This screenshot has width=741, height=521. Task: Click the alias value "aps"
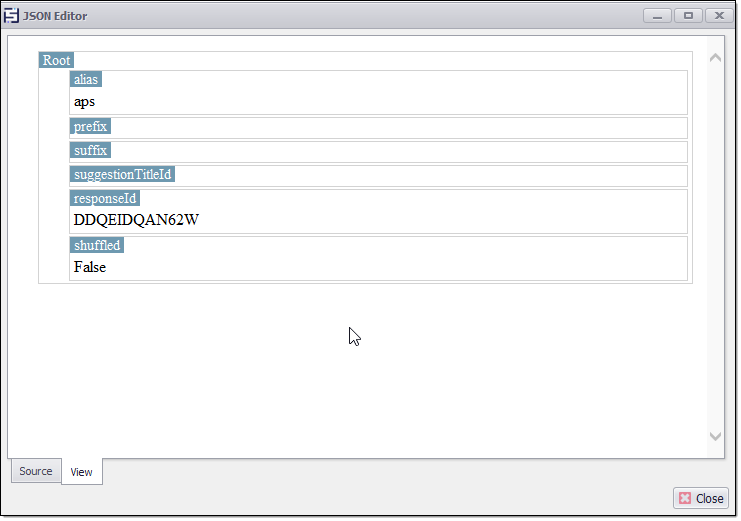pyautogui.click(x=85, y=101)
